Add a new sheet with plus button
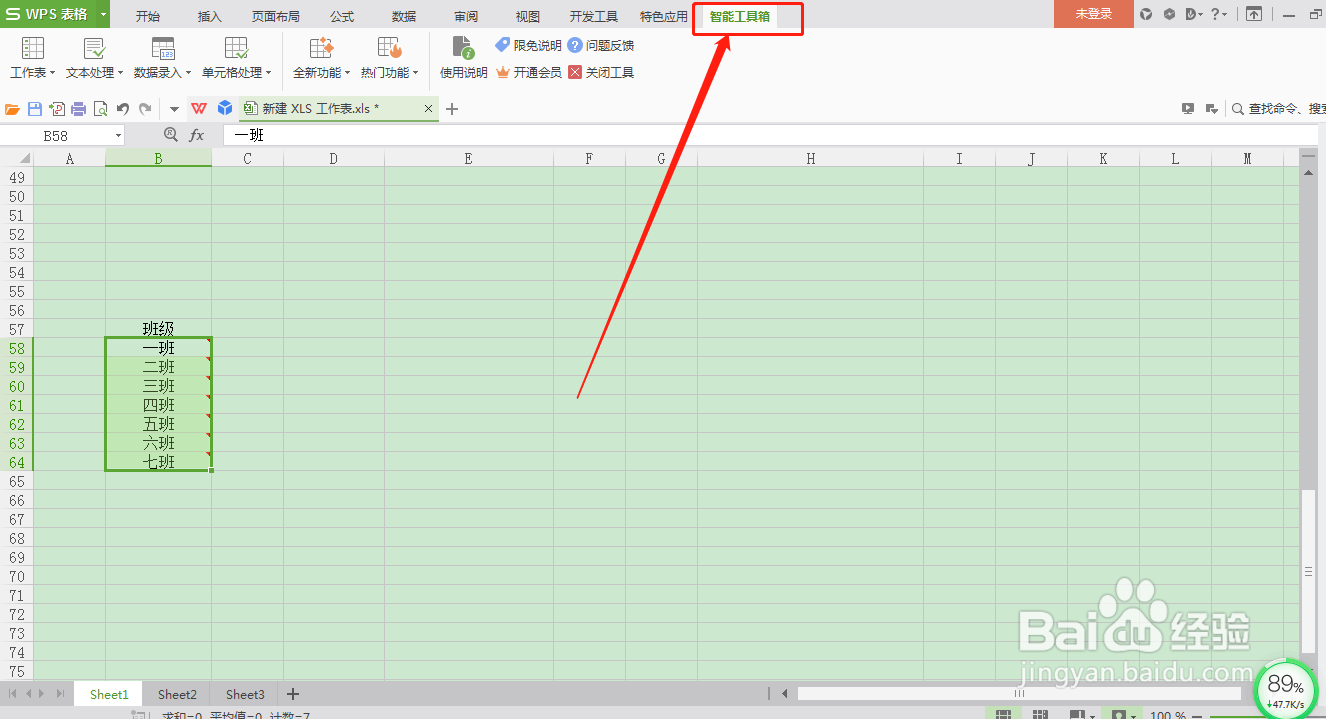1326x719 pixels. (x=293, y=694)
